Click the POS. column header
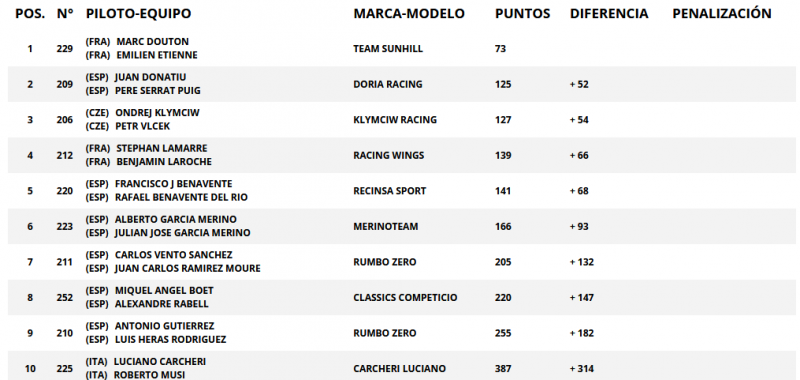 pos(30,14)
